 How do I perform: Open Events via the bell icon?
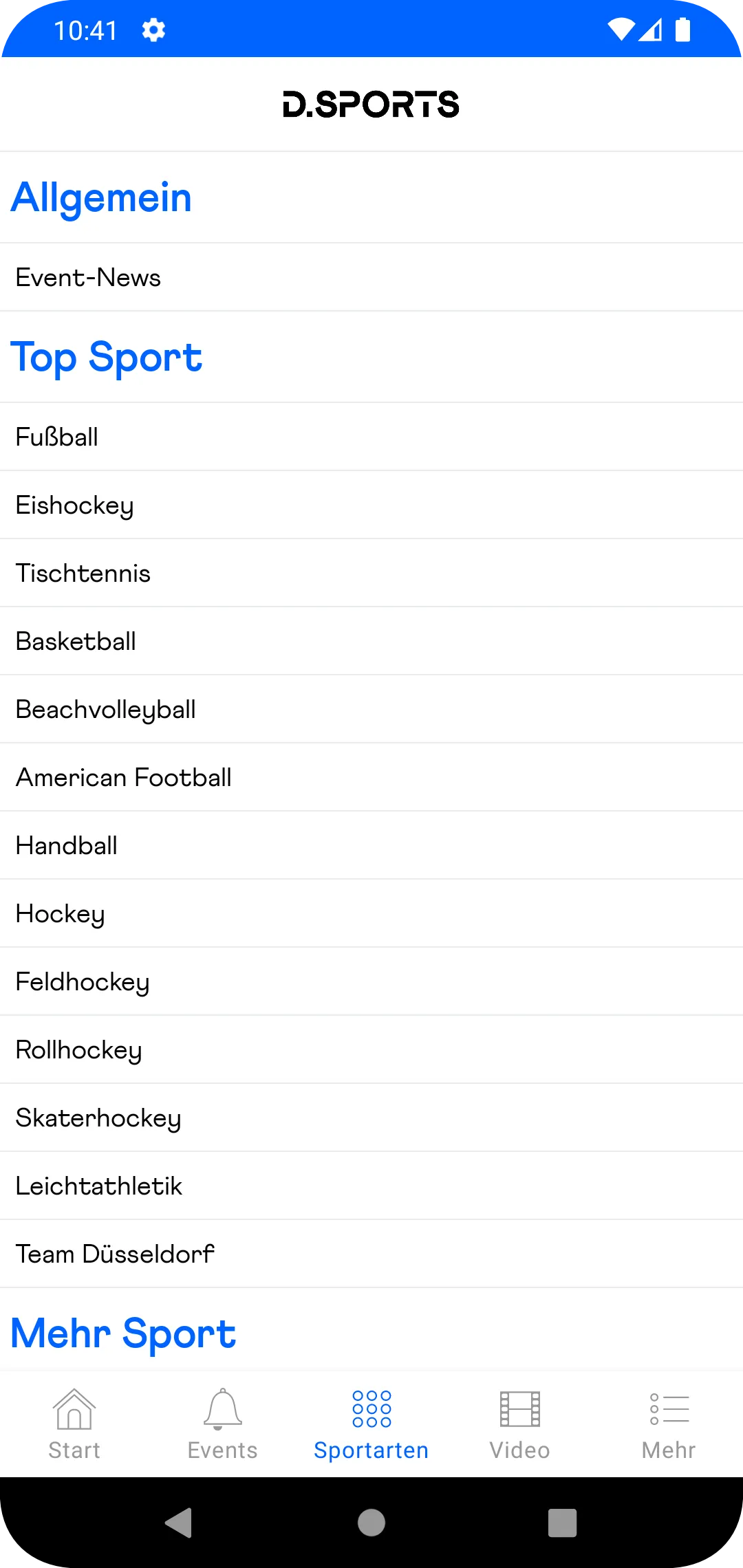point(222,1409)
